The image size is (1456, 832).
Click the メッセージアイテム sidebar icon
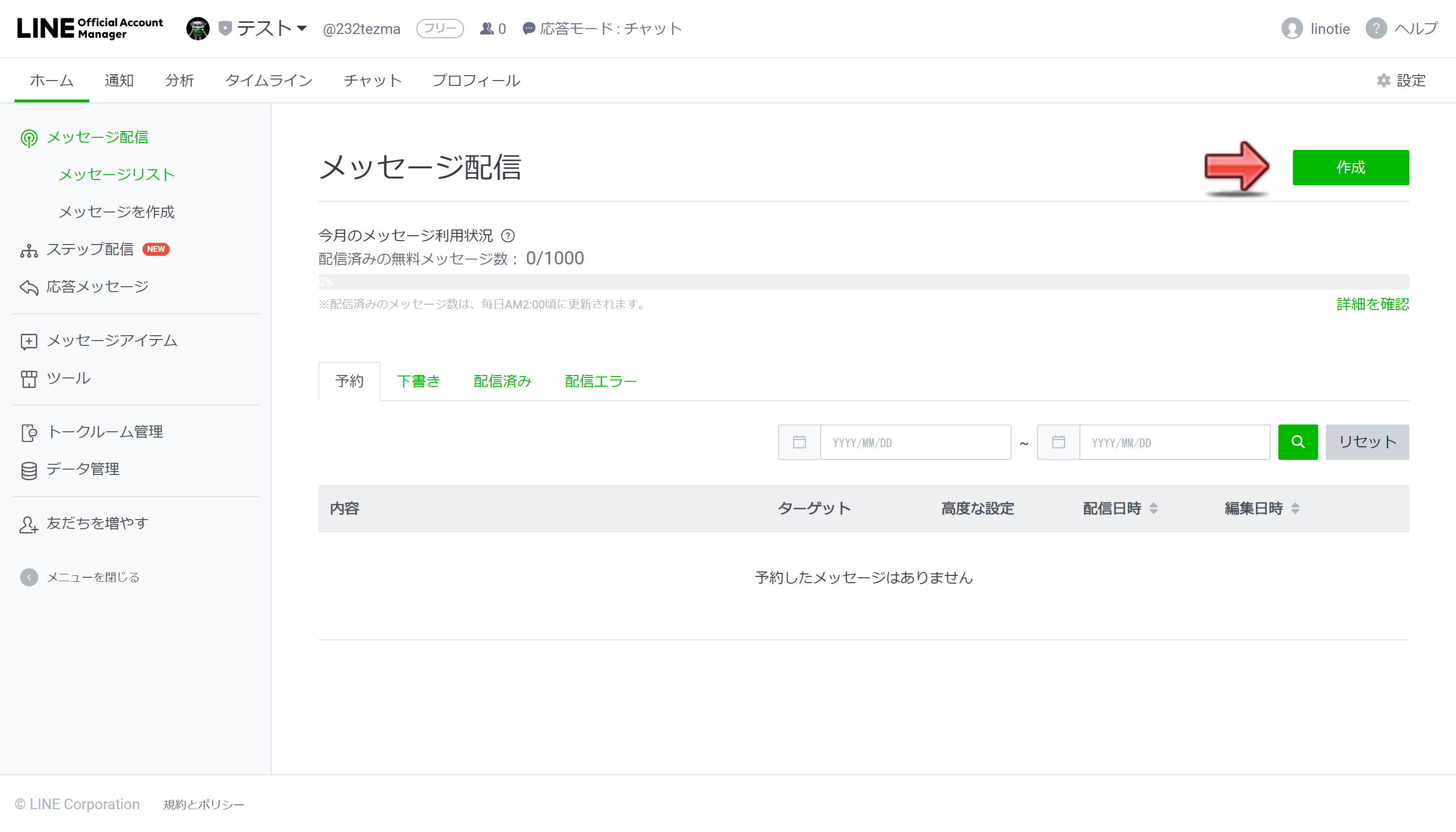coord(28,341)
